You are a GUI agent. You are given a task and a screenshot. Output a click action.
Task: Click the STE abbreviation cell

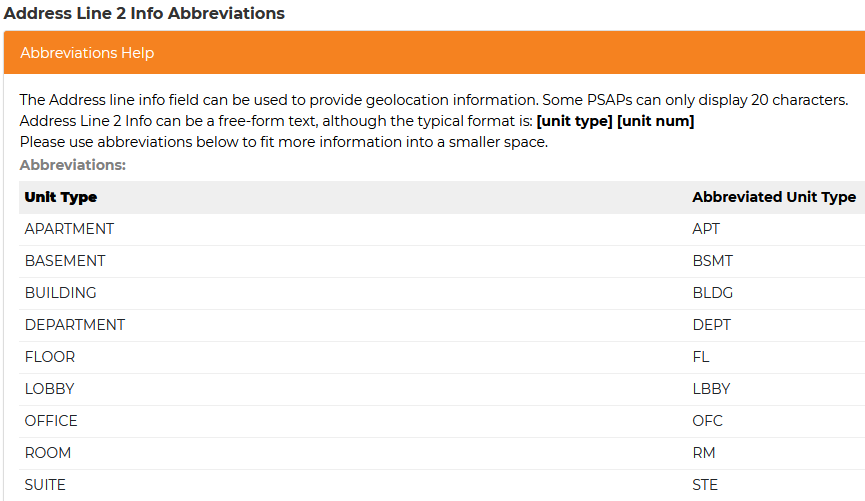point(705,485)
